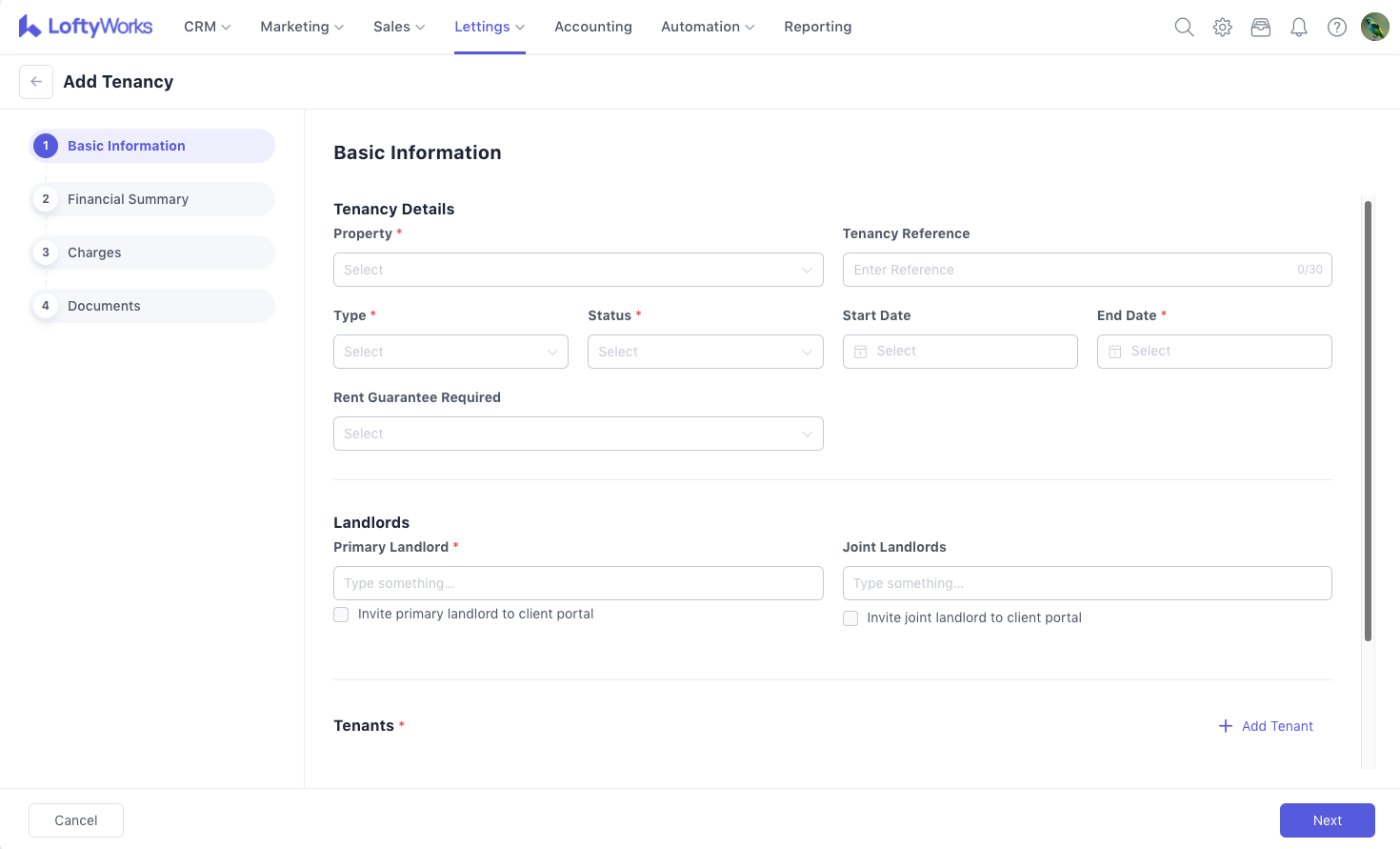Open the notifications bell
This screenshot has width=1400, height=849.
tap(1298, 28)
